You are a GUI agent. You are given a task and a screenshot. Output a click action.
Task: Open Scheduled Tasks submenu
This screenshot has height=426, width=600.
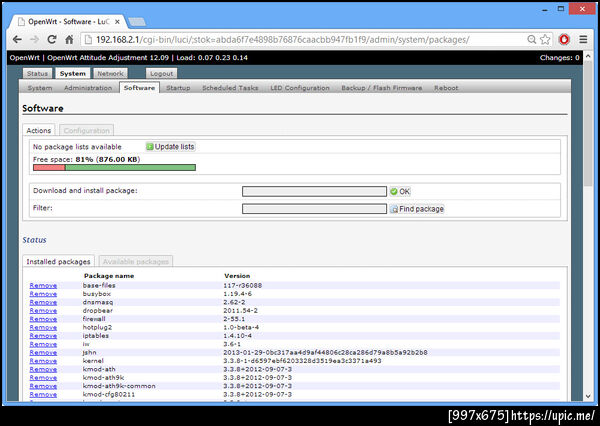click(230, 88)
